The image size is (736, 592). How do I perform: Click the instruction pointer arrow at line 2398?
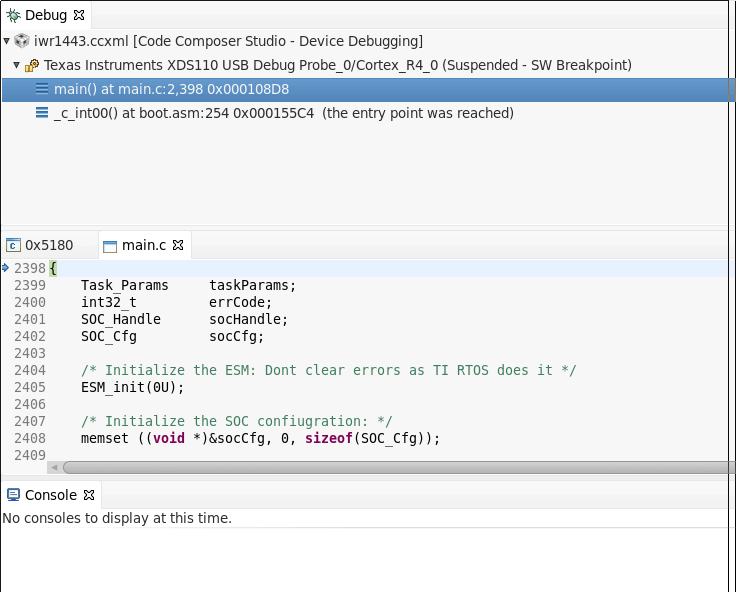6,268
